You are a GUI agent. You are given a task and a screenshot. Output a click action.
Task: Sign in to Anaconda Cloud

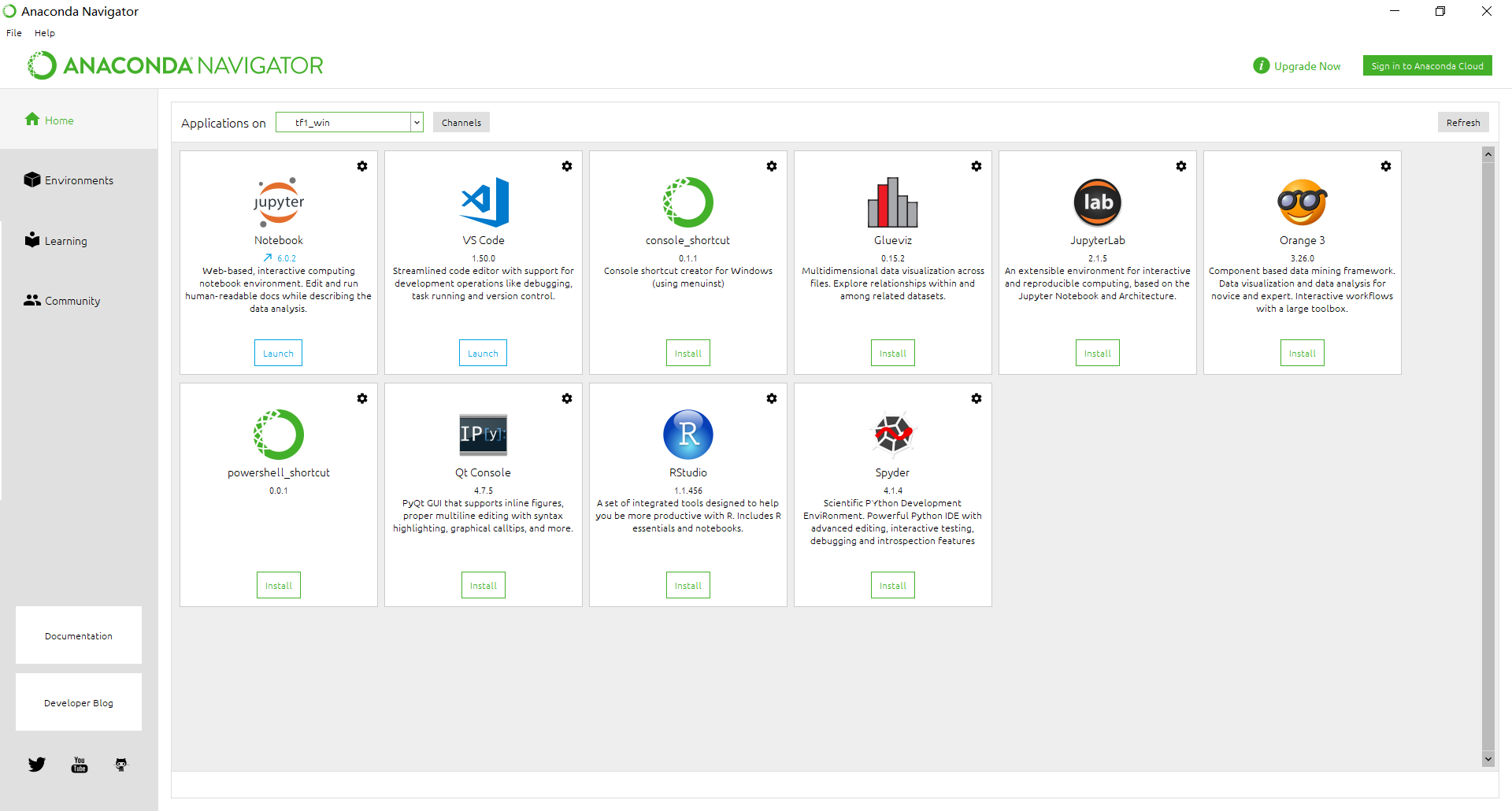click(1428, 66)
